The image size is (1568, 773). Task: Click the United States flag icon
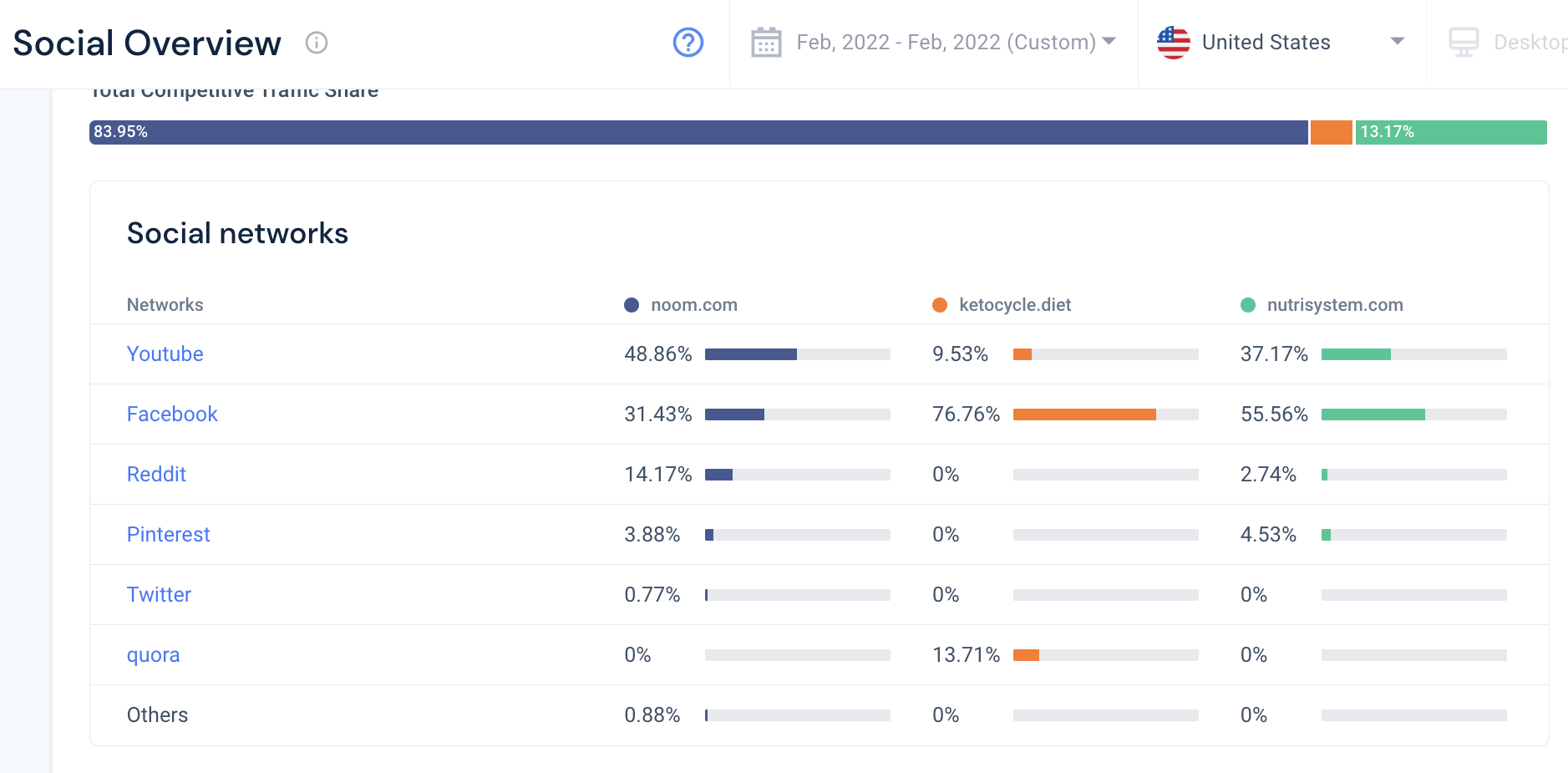(x=1174, y=43)
